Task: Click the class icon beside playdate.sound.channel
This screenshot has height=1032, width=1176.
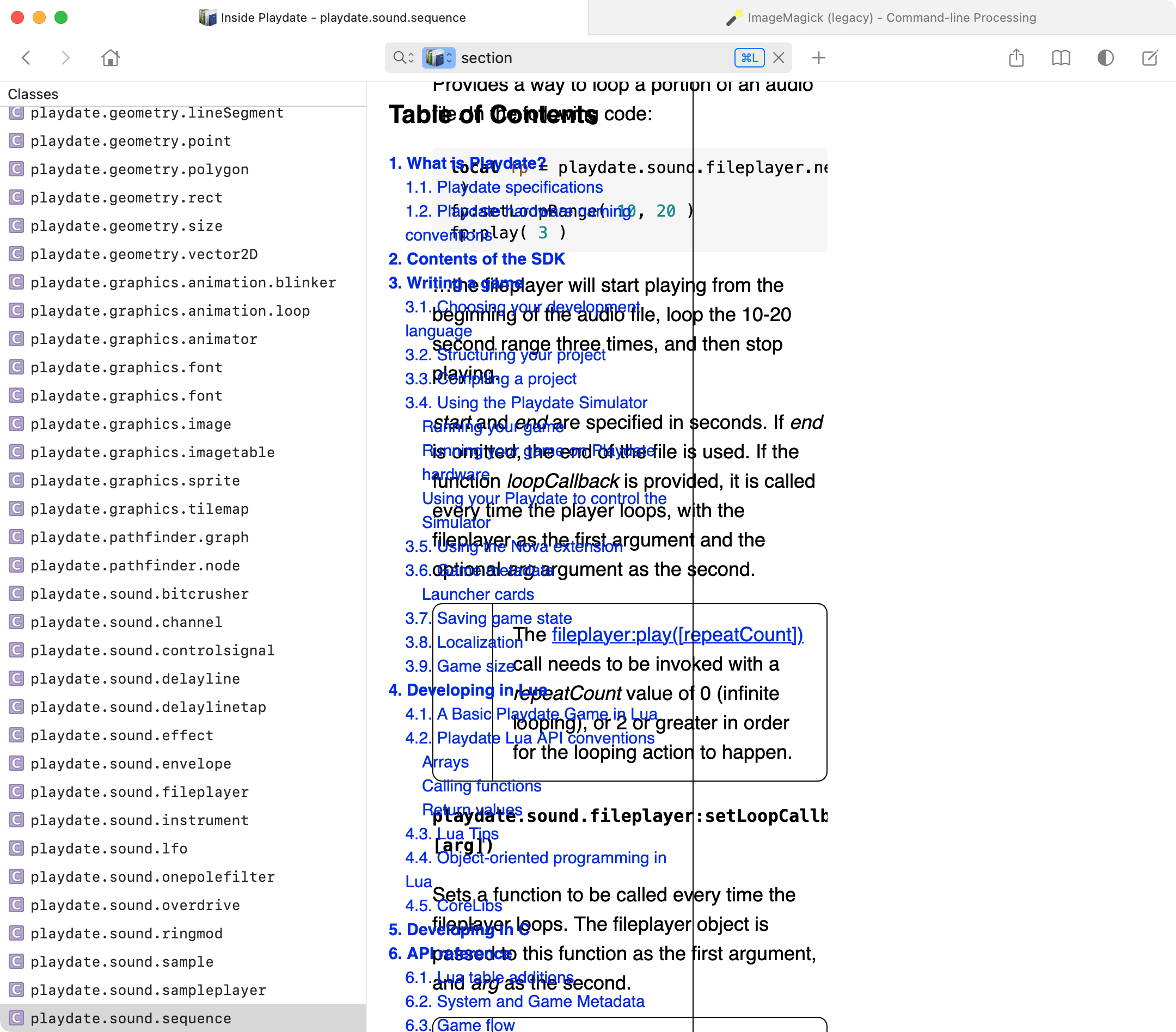Action: [17, 621]
